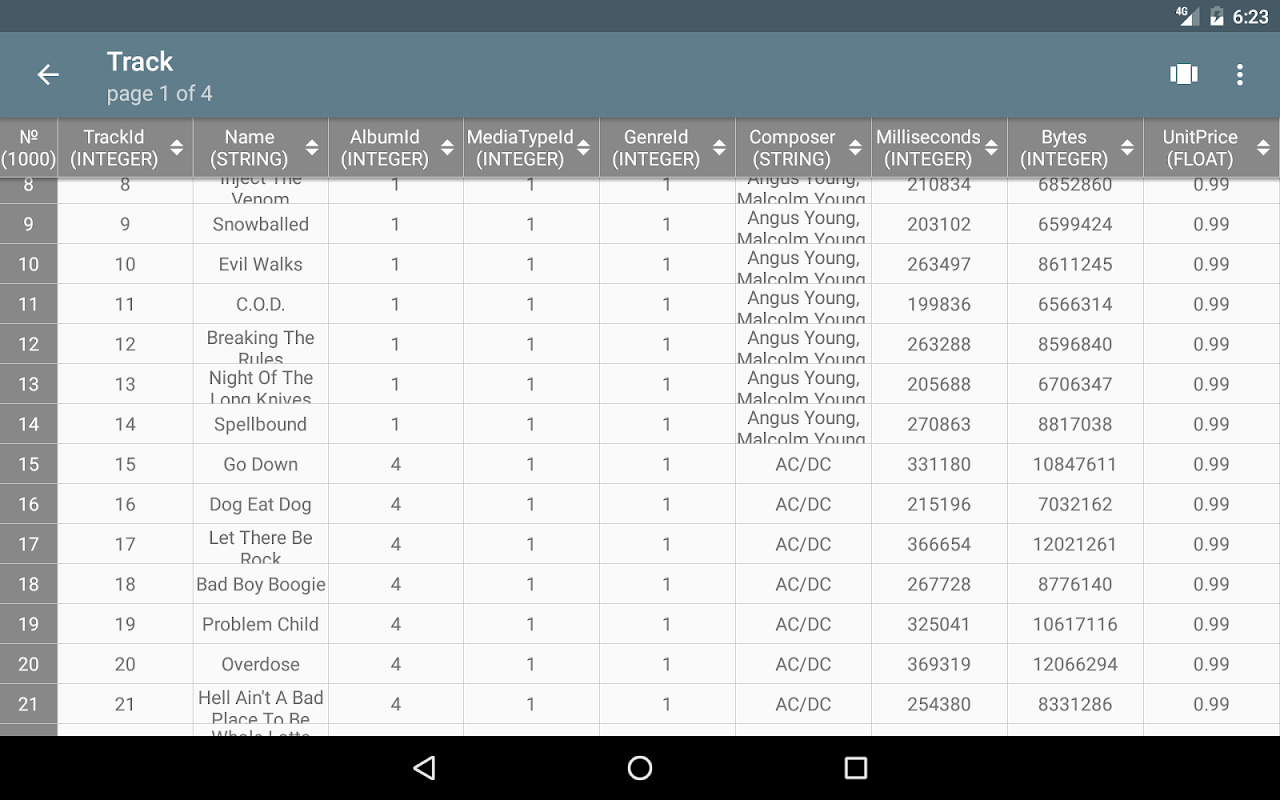The image size is (1280, 800).
Task: Select the UnitPrice 0.99 cell in row 20
Action: point(1211,664)
